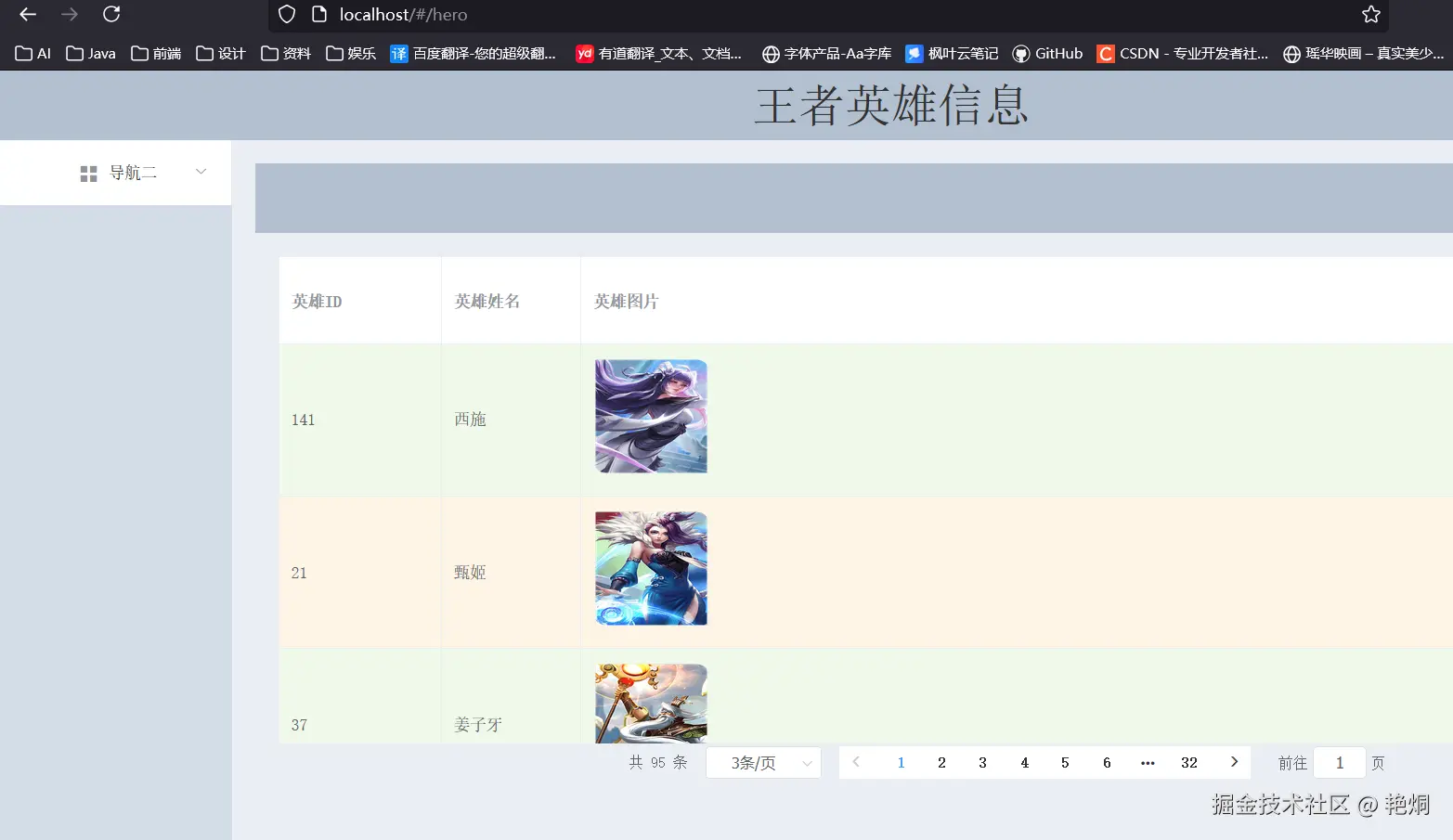This screenshot has width=1453, height=840.
Task: Open the 娱乐 bookmark folder
Action: [x=351, y=54]
